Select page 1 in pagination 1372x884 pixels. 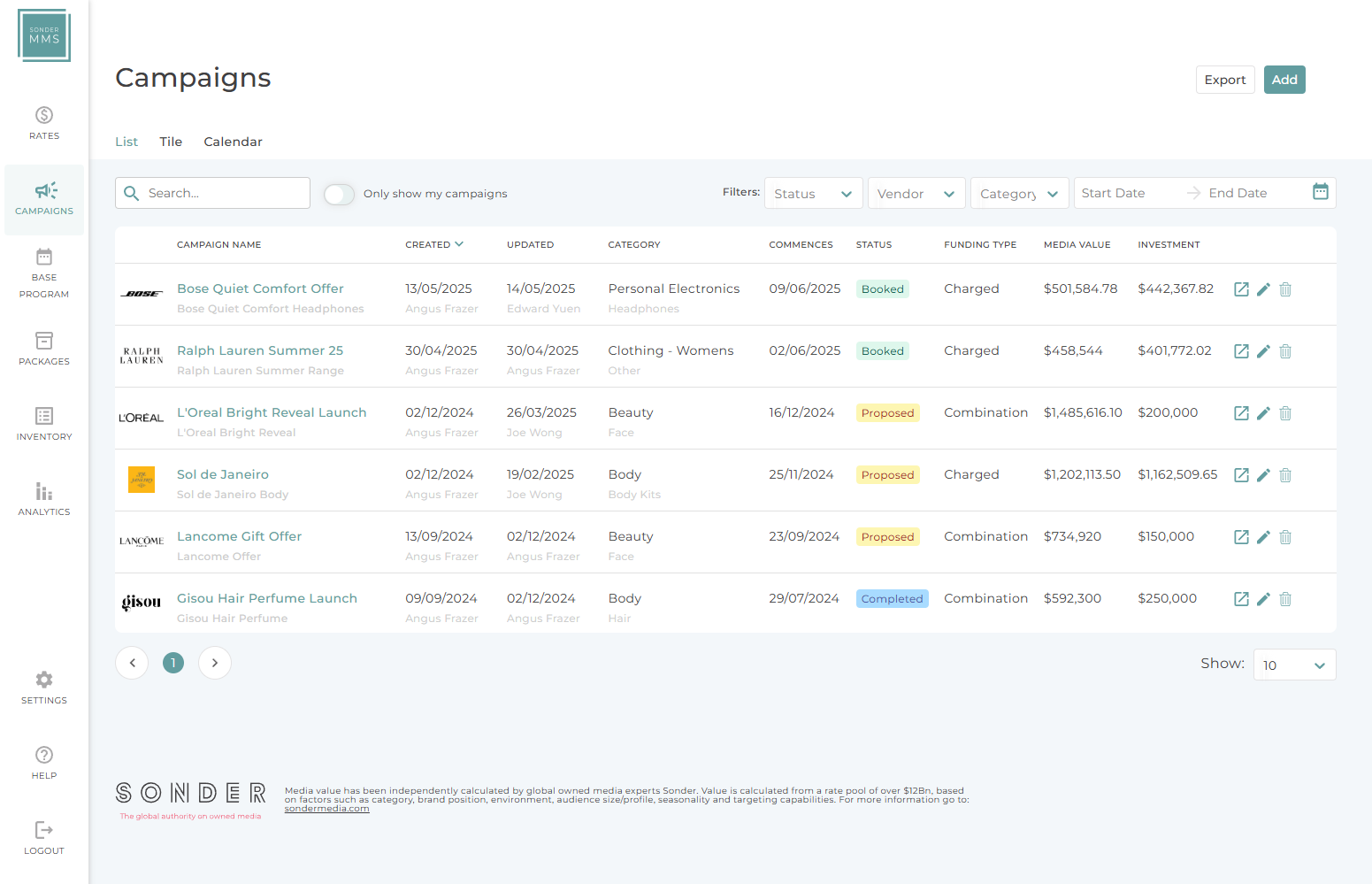[173, 663]
